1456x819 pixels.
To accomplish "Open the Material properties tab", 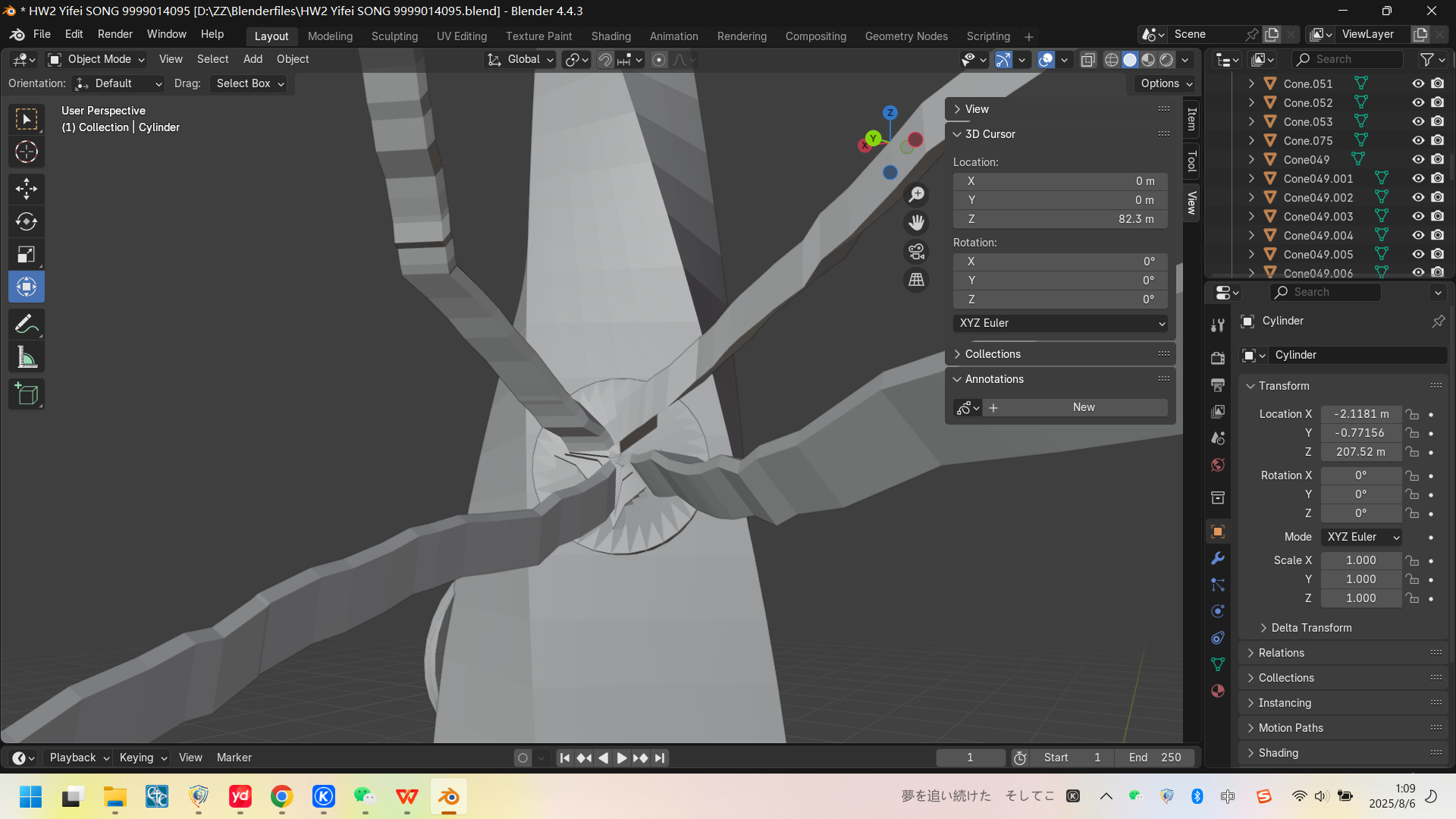I will coord(1218,691).
